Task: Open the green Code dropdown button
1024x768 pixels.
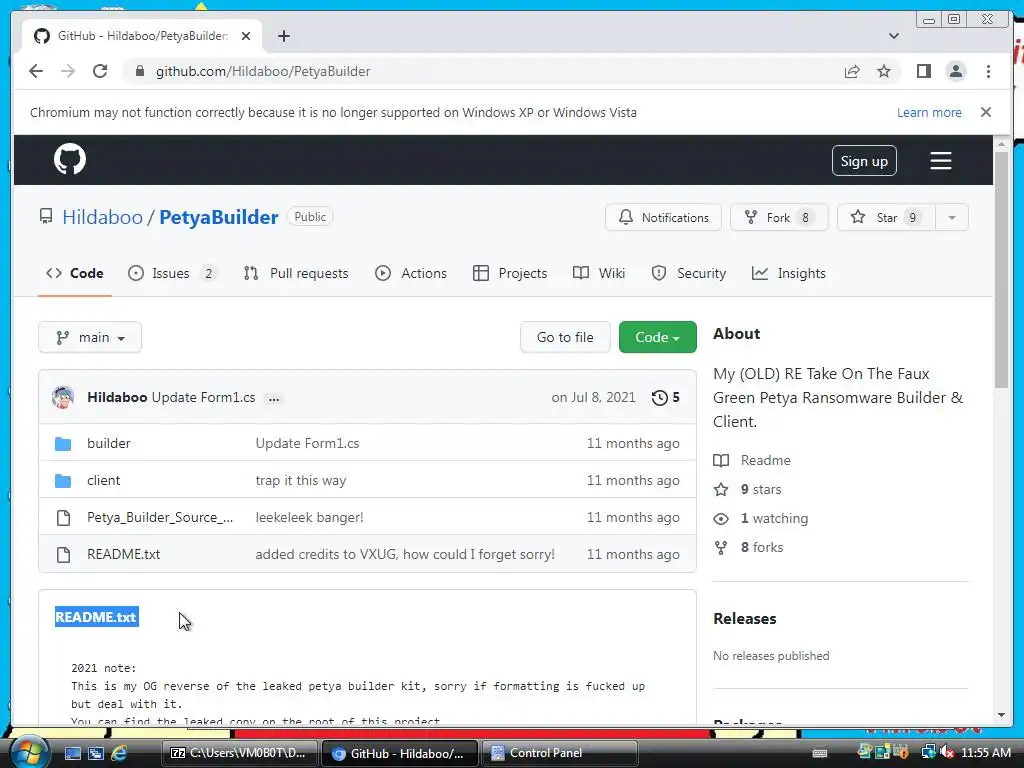Action: [658, 337]
